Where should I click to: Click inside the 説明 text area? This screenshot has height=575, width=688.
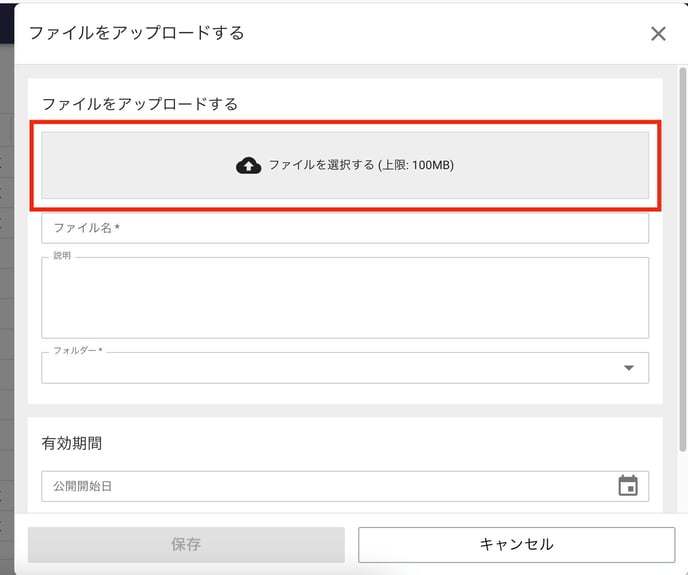(x=345, y=298)
